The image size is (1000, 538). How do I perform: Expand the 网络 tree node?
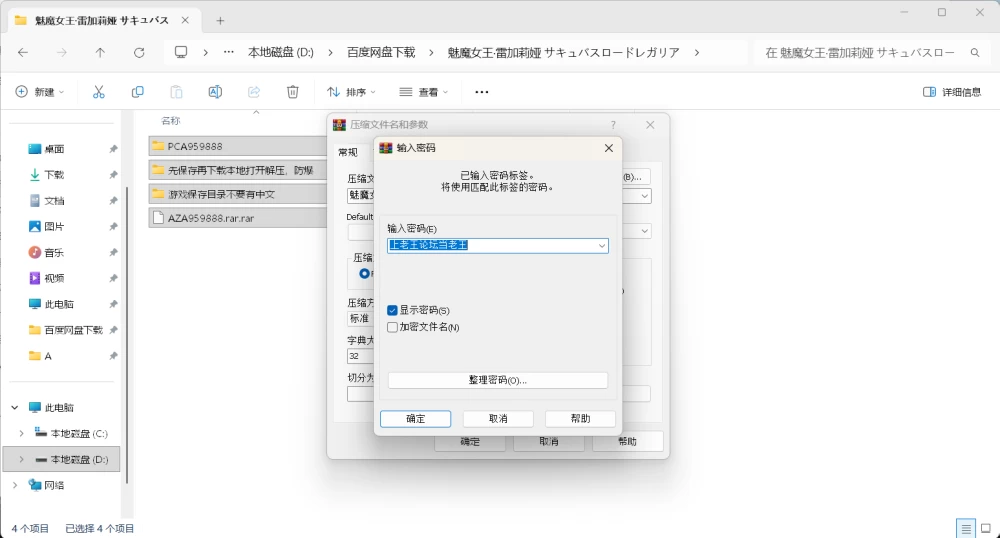coord(15,485)
